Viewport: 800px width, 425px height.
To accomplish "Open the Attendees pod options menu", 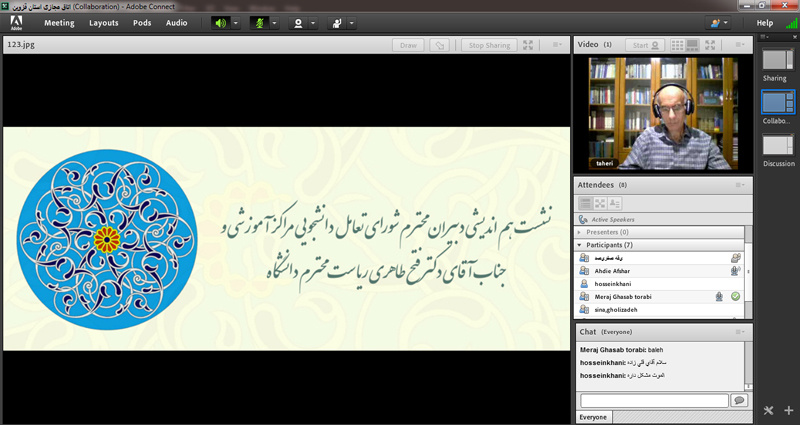I will pos(741,185).
